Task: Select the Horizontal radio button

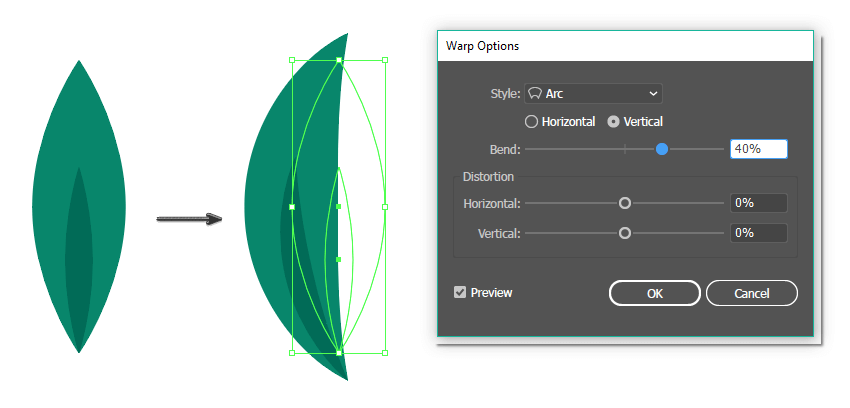Action: click(x=532, y=122)
